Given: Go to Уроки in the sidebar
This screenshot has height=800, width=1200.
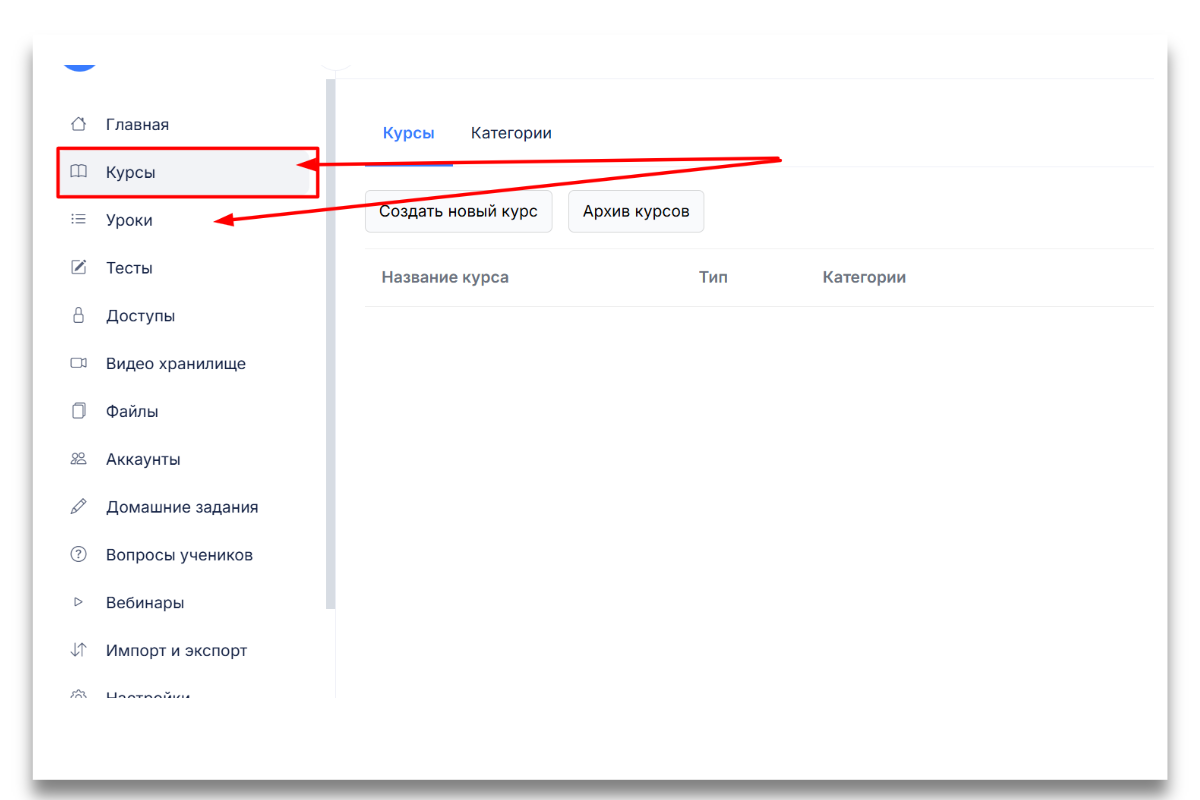Looking at the screenshot, I should click(129, 220).
